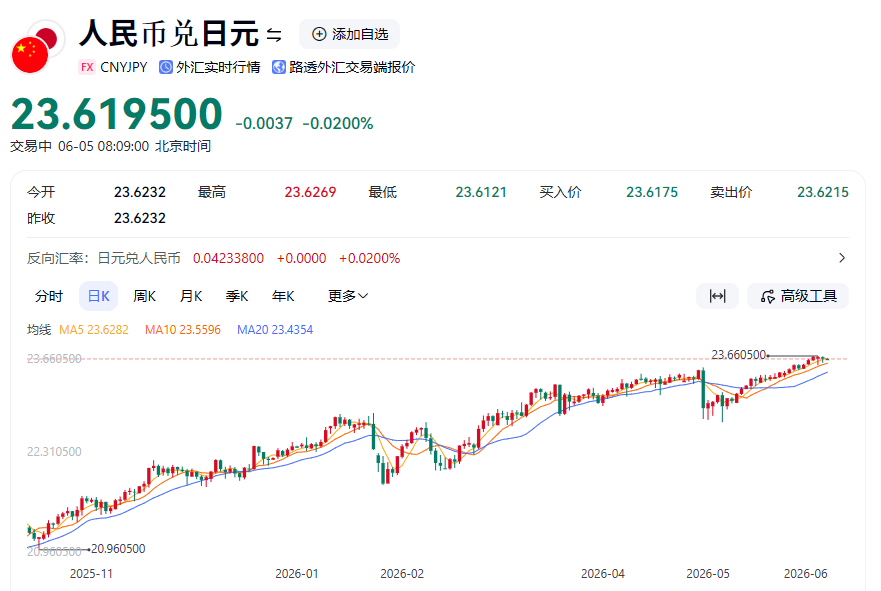
Task: Add CNYJPY to watchlist with 添加自选
Action: [x=349, y=34]
